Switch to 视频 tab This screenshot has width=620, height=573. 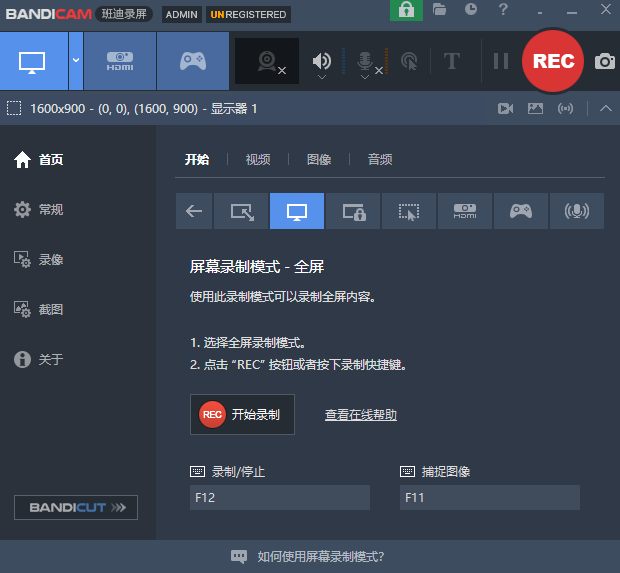258,160
